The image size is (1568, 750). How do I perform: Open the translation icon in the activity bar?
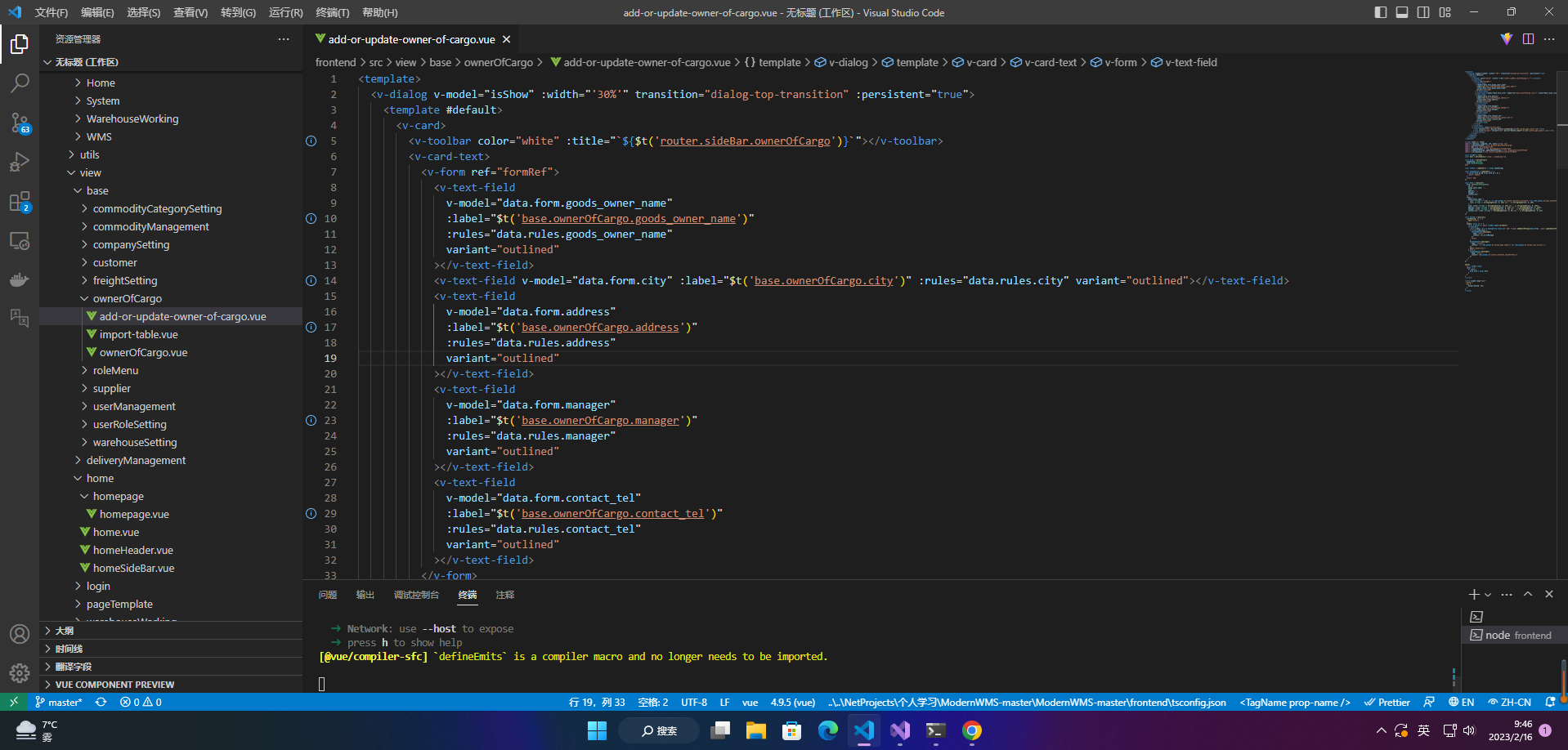20,318
